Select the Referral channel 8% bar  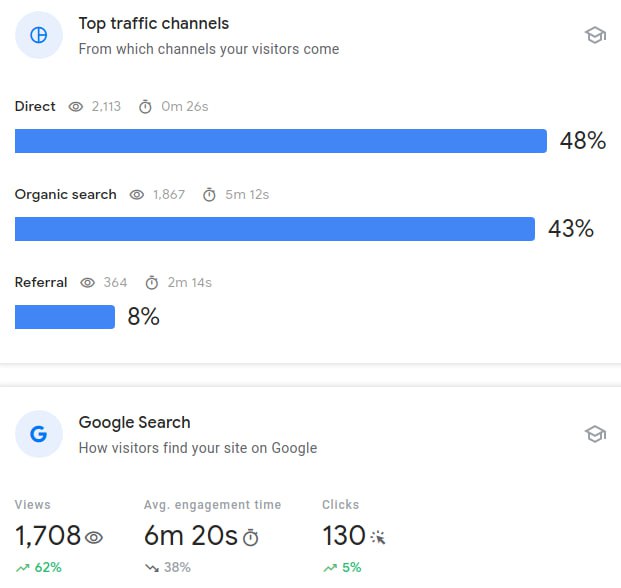(65, 317)
